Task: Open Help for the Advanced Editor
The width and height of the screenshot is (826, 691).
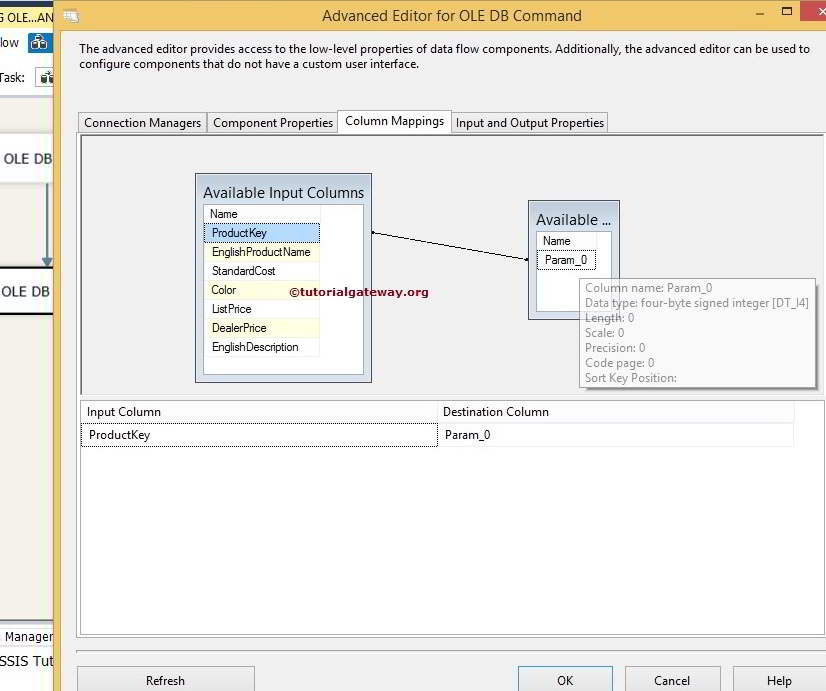Action: (x=777, y=680)
